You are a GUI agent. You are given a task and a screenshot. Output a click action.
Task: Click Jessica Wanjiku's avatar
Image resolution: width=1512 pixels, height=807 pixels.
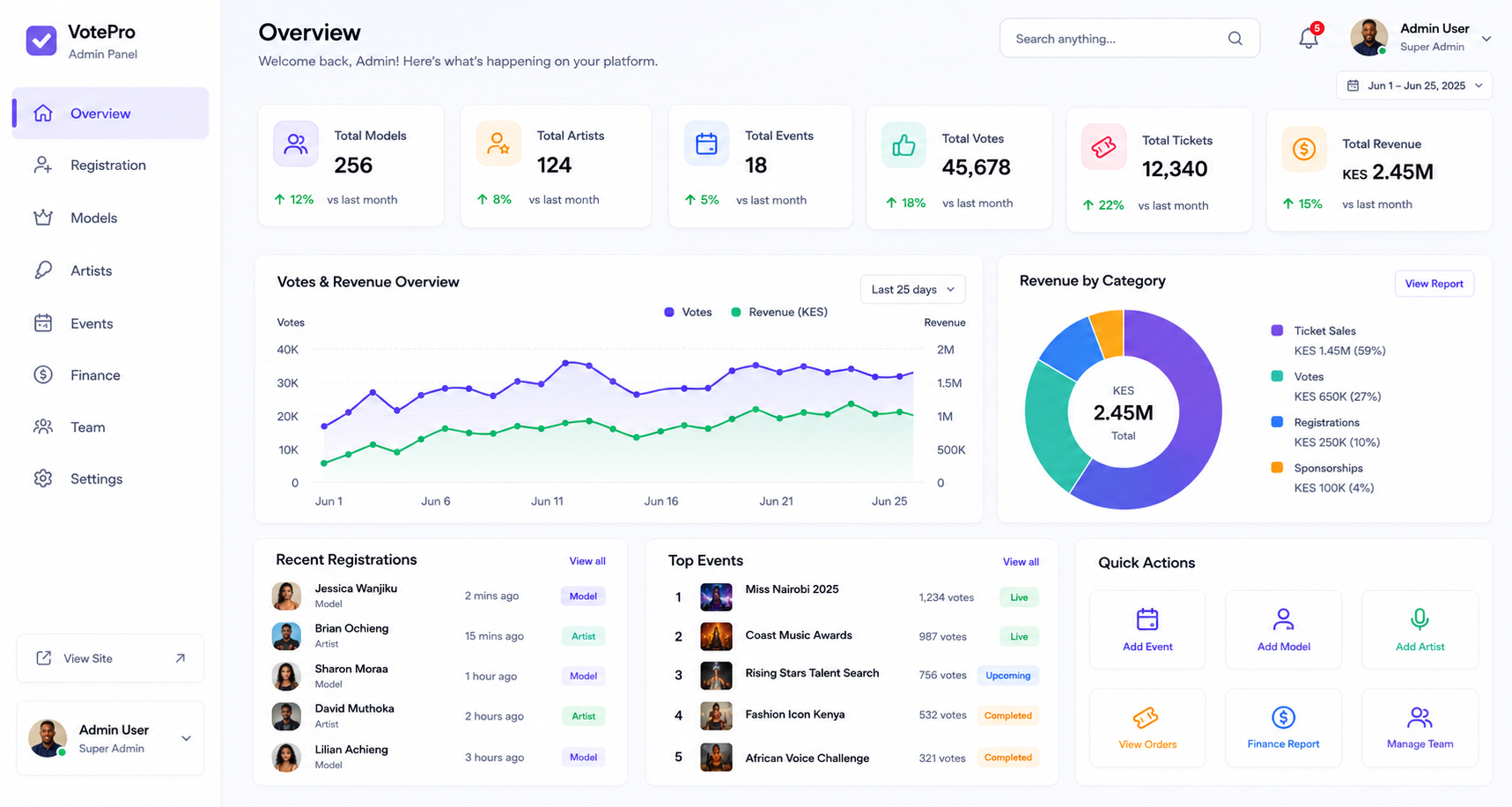click(x=286, y=596)
